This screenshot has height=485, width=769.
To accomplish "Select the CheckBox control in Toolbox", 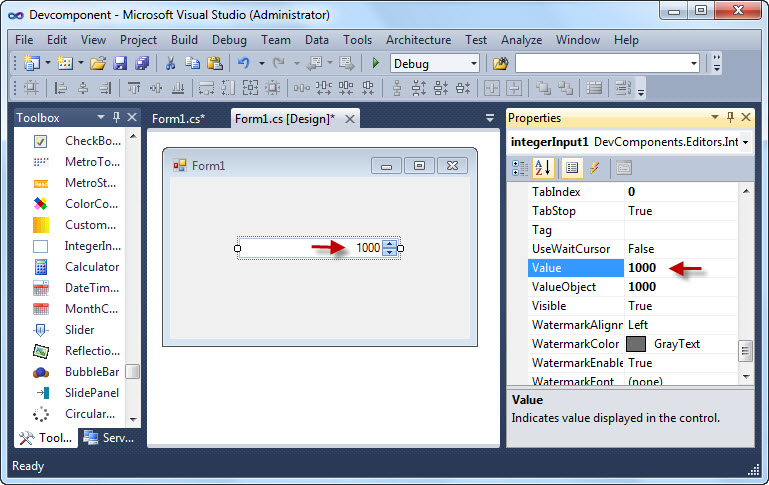I will tap(90, 141).
